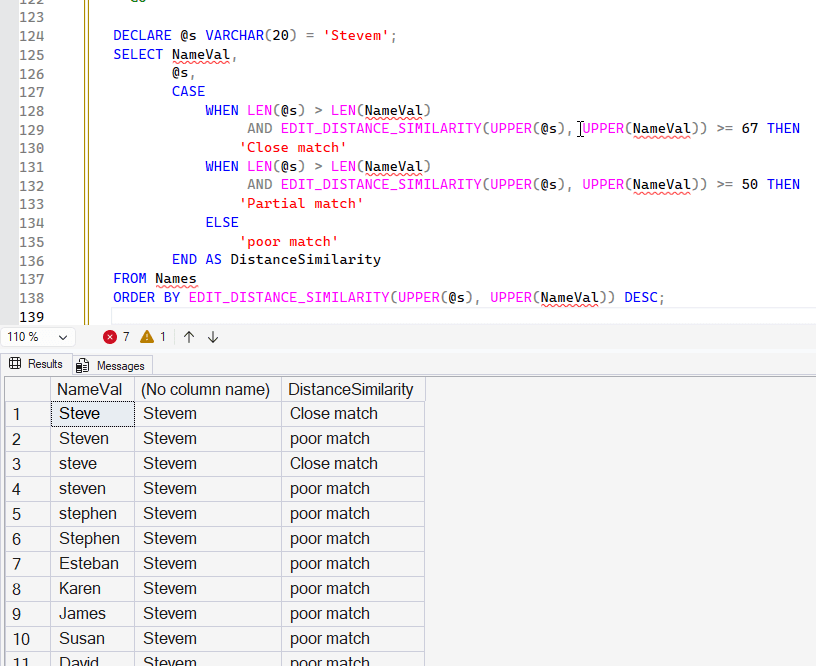Viewport: 816px width, 666px height.
Task: Navigate to next issue with down arrow
Action: (x=212, y=337)
